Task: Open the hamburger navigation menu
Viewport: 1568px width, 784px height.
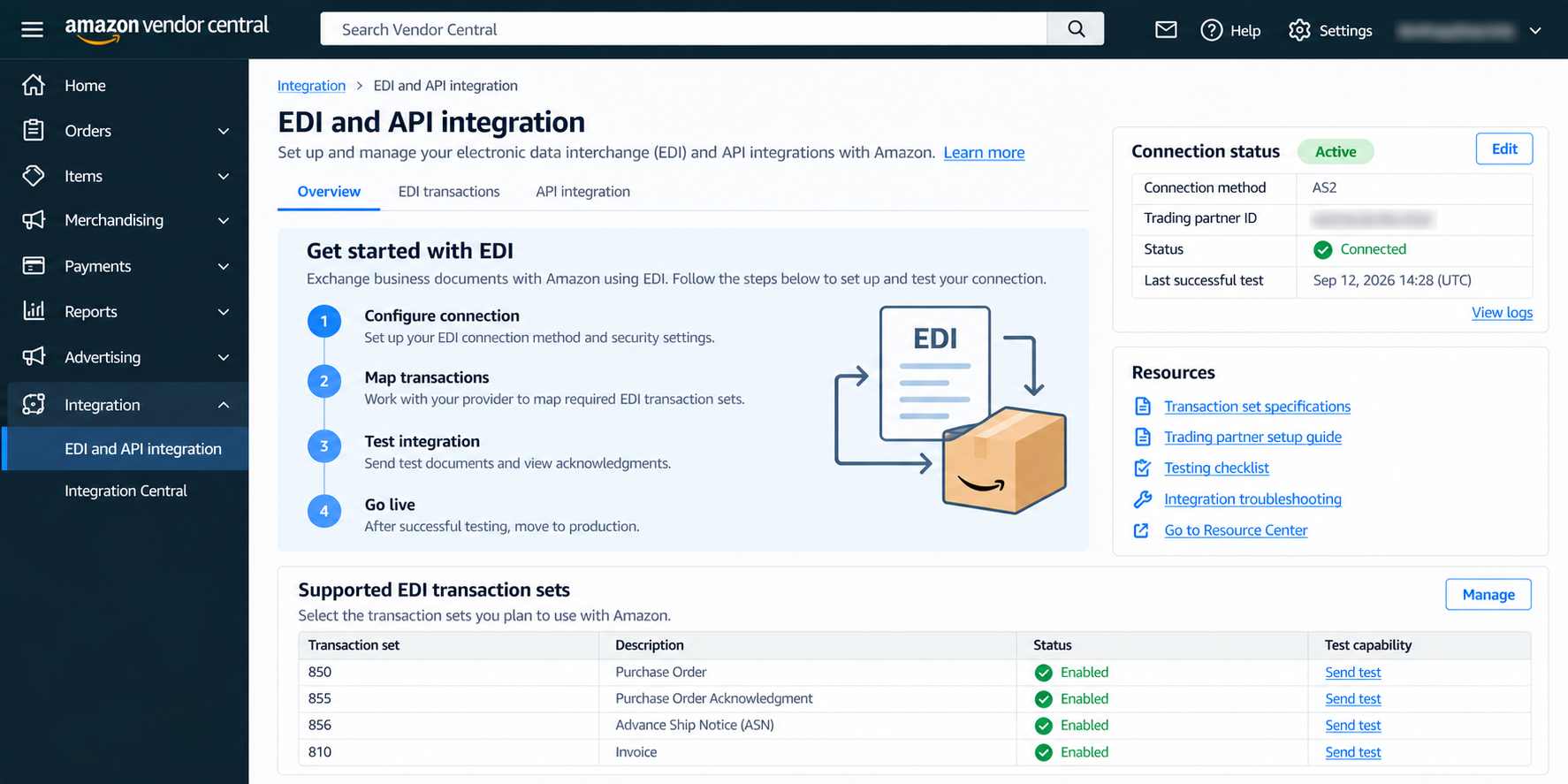Action: coord(33,30)
